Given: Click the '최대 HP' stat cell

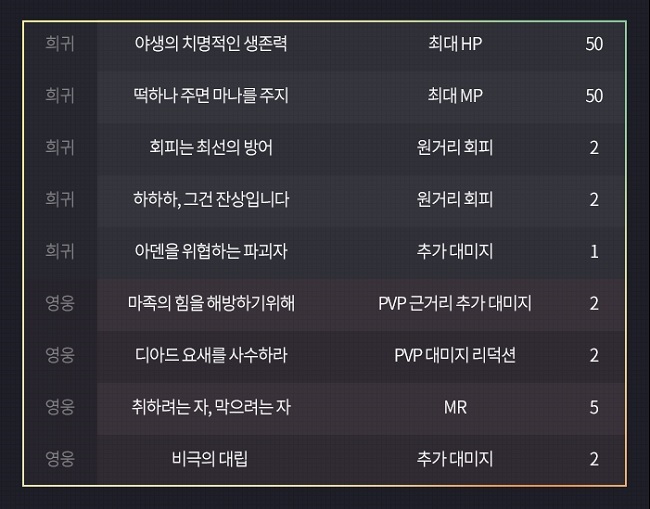Looking at the screenshot, I should click(455, 43).
